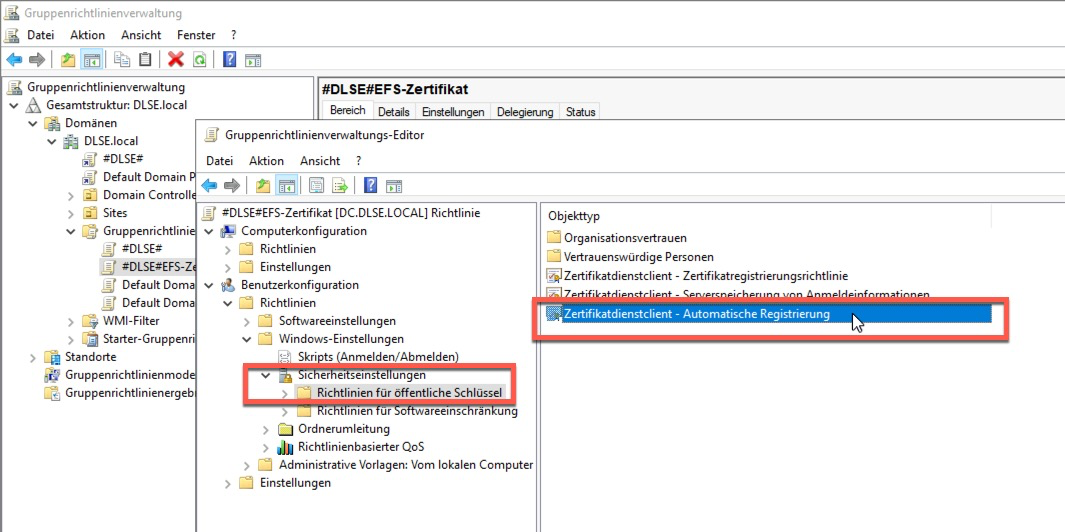Viewport: 1065px width, 532px height.
Task: Open Datei menu in Gruppenrichtlinienverwaltung window
Action: pyautogui.click(x=40, y=35)
